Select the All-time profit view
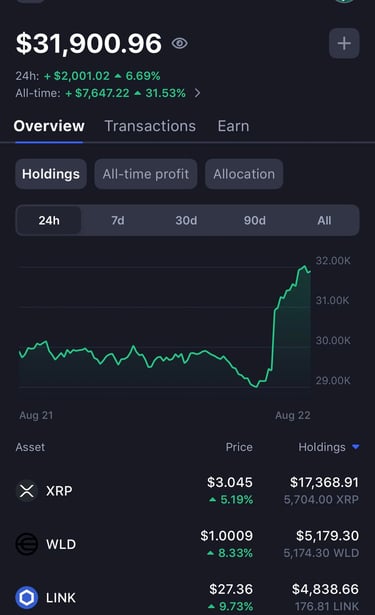The height and width of the screenshot is (615, 375). (x=146, y=174)
